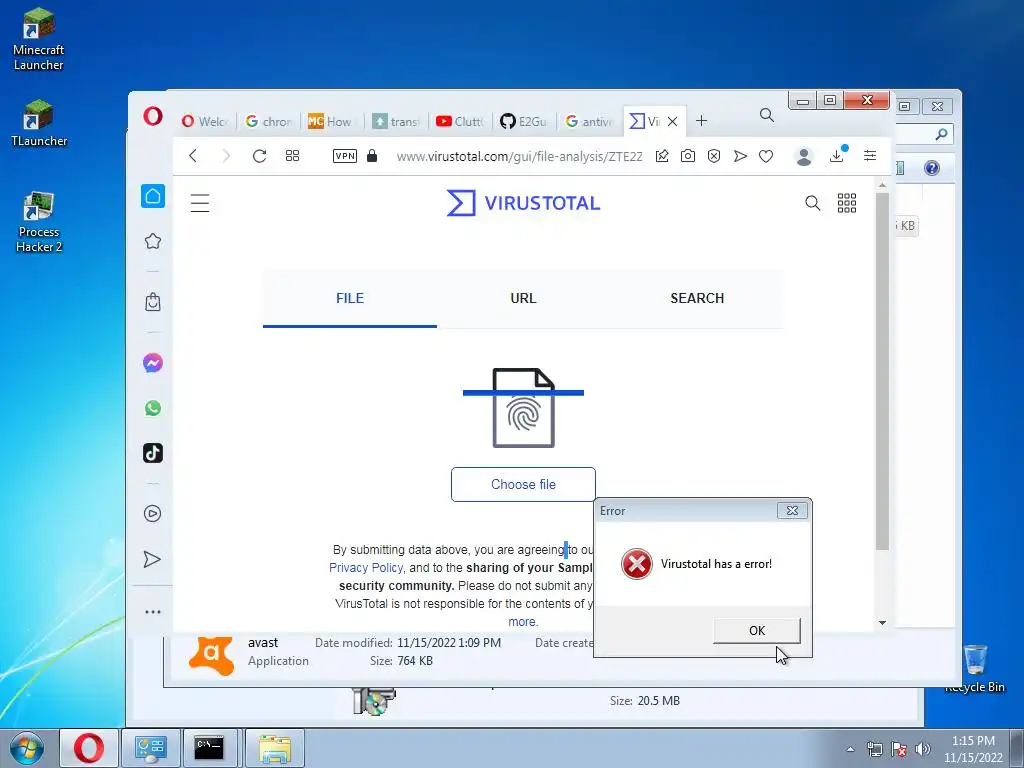Screen dimensions: 1024x768
Task: Close the VirusTotal browser tab
Action: 673,121
